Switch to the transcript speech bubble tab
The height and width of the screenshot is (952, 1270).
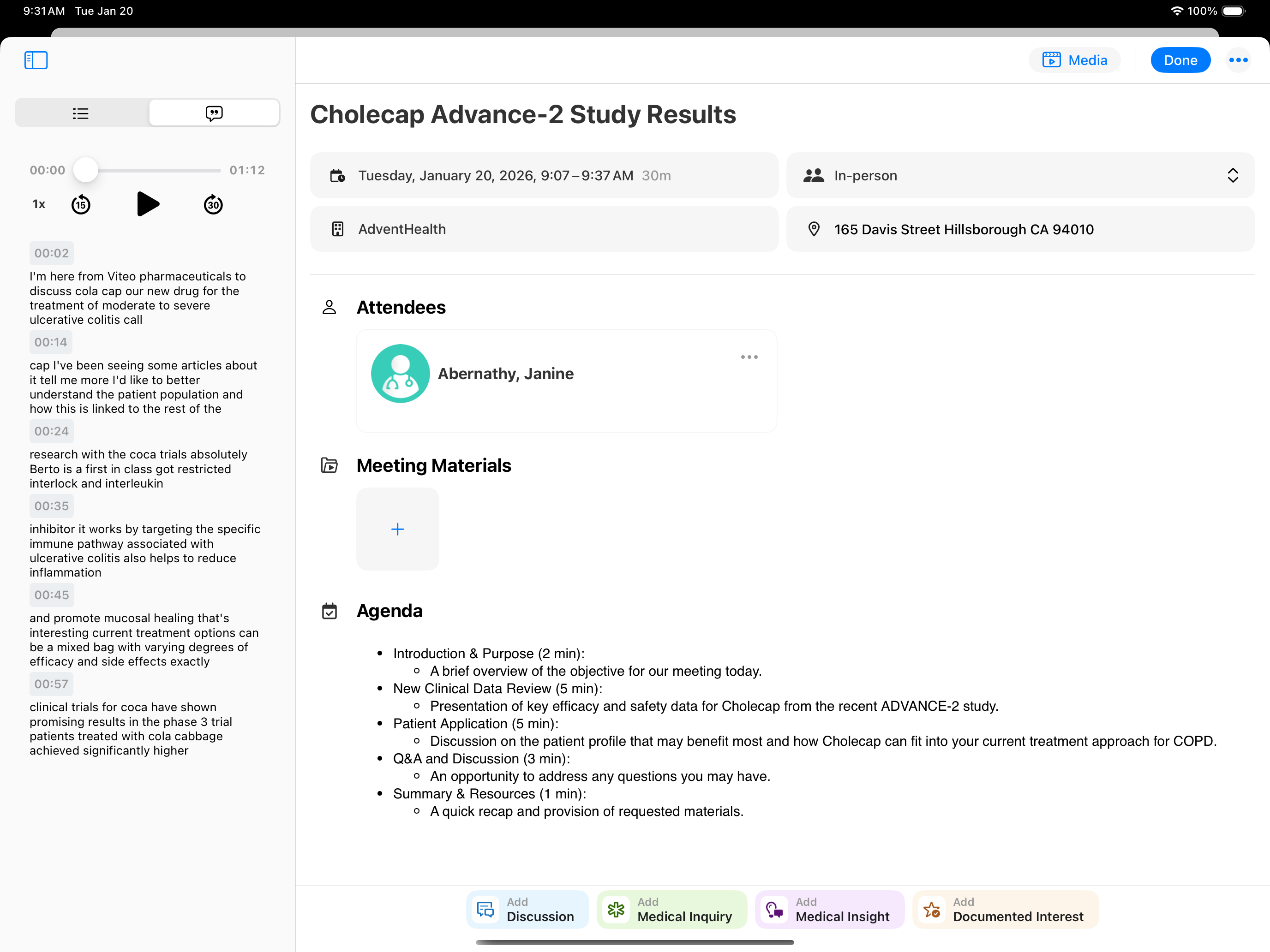coord(214,113)
